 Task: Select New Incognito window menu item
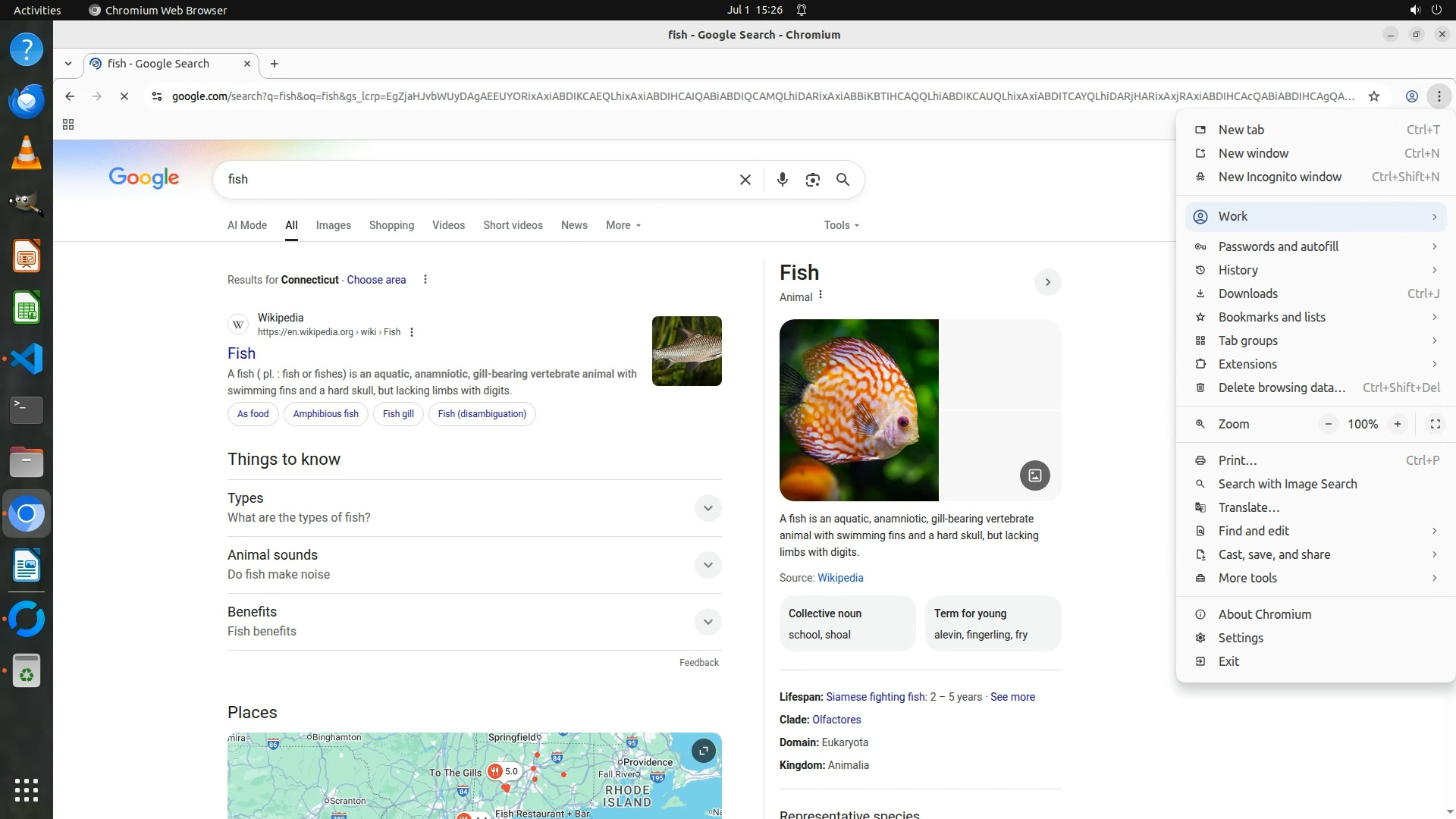pos(1279,177)
